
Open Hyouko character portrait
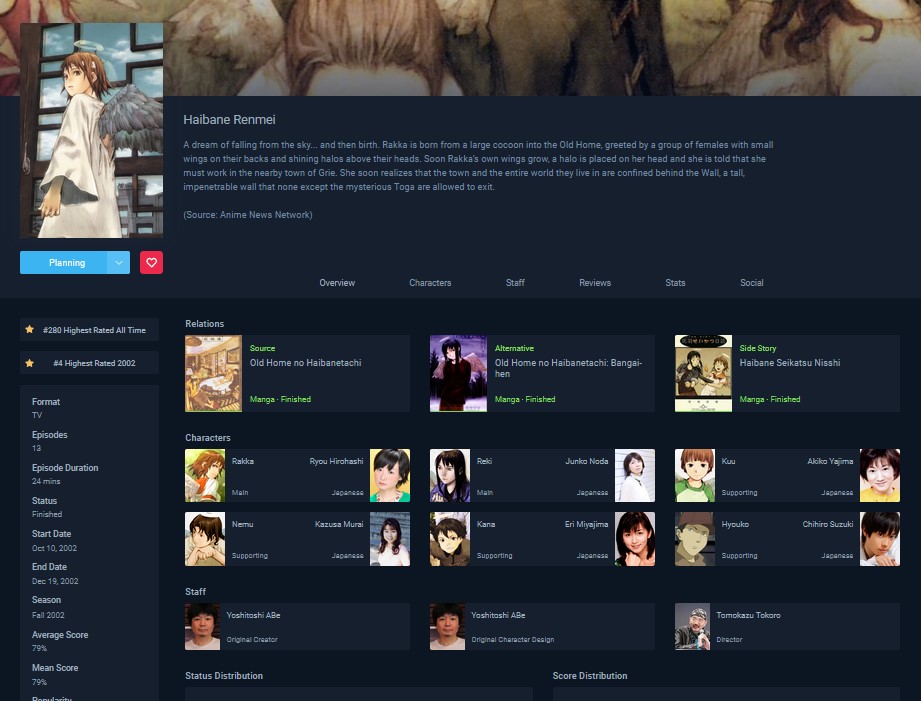(x=695, y=539)
